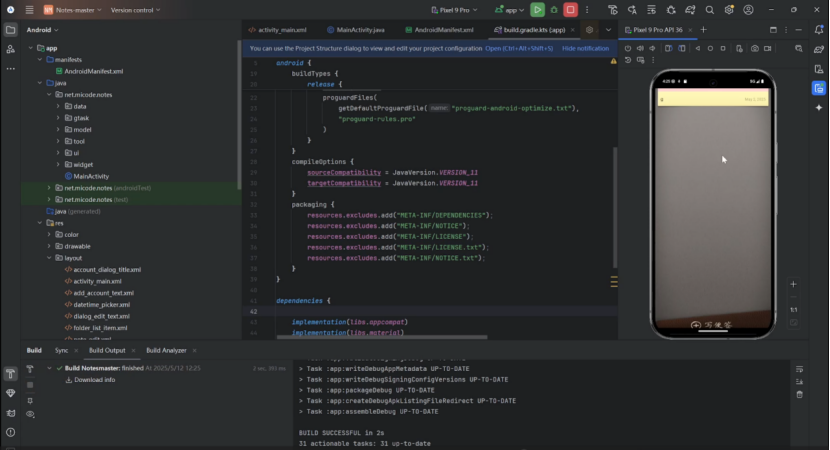Click Hide notification link
Viewport: 830px width, 450px height.
pyautogui.click(x=585, y=48)
